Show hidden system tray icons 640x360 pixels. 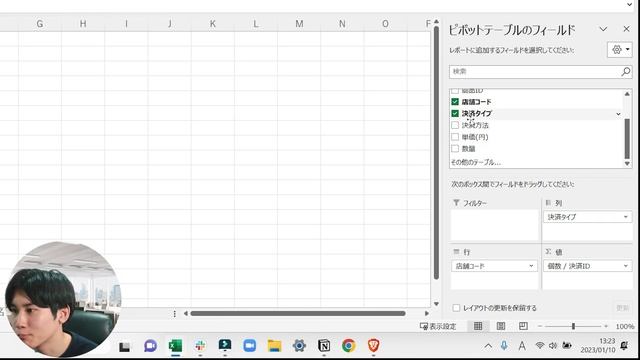point(488,346)
